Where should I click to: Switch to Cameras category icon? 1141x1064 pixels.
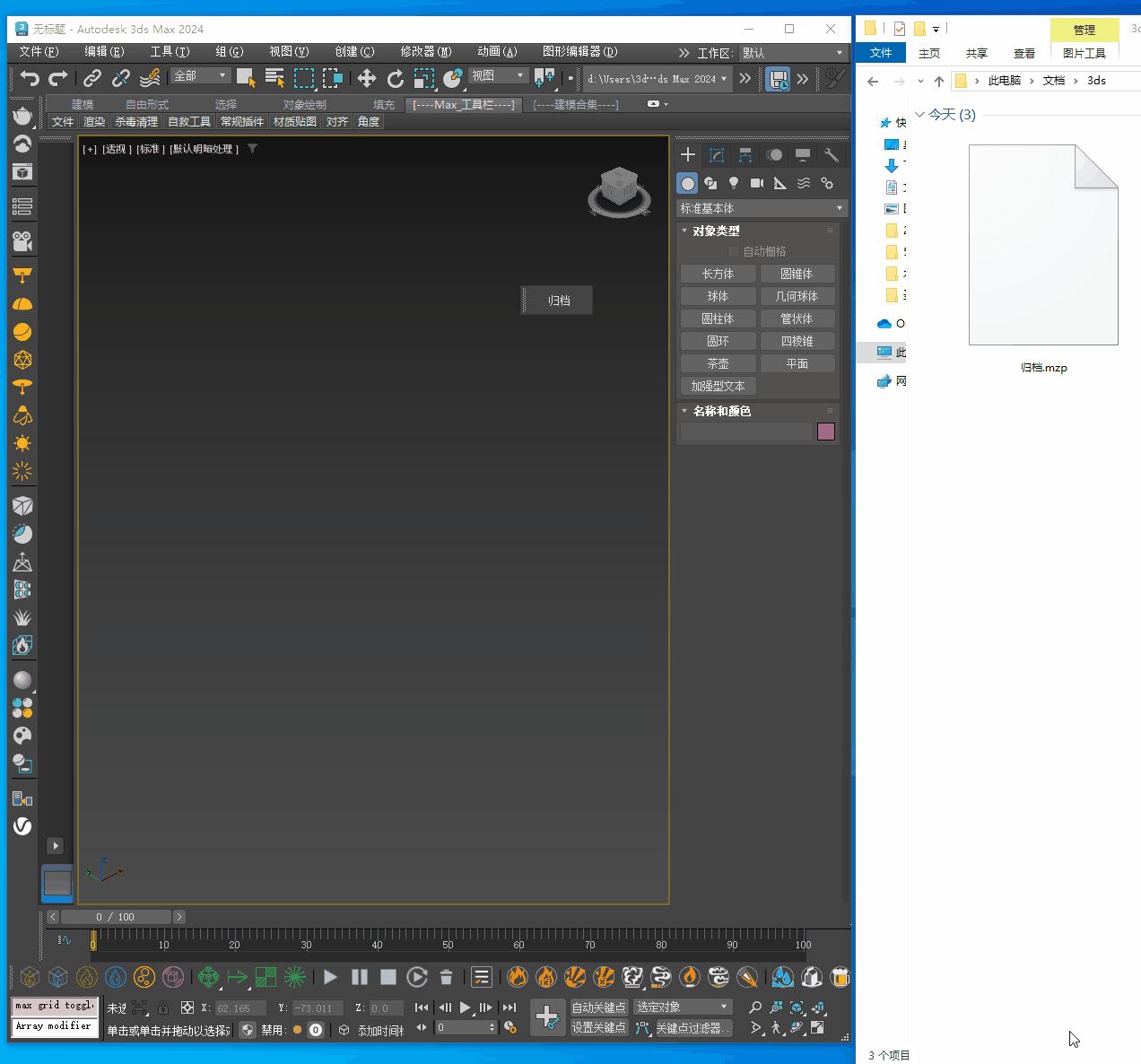[x=757, y=183]
